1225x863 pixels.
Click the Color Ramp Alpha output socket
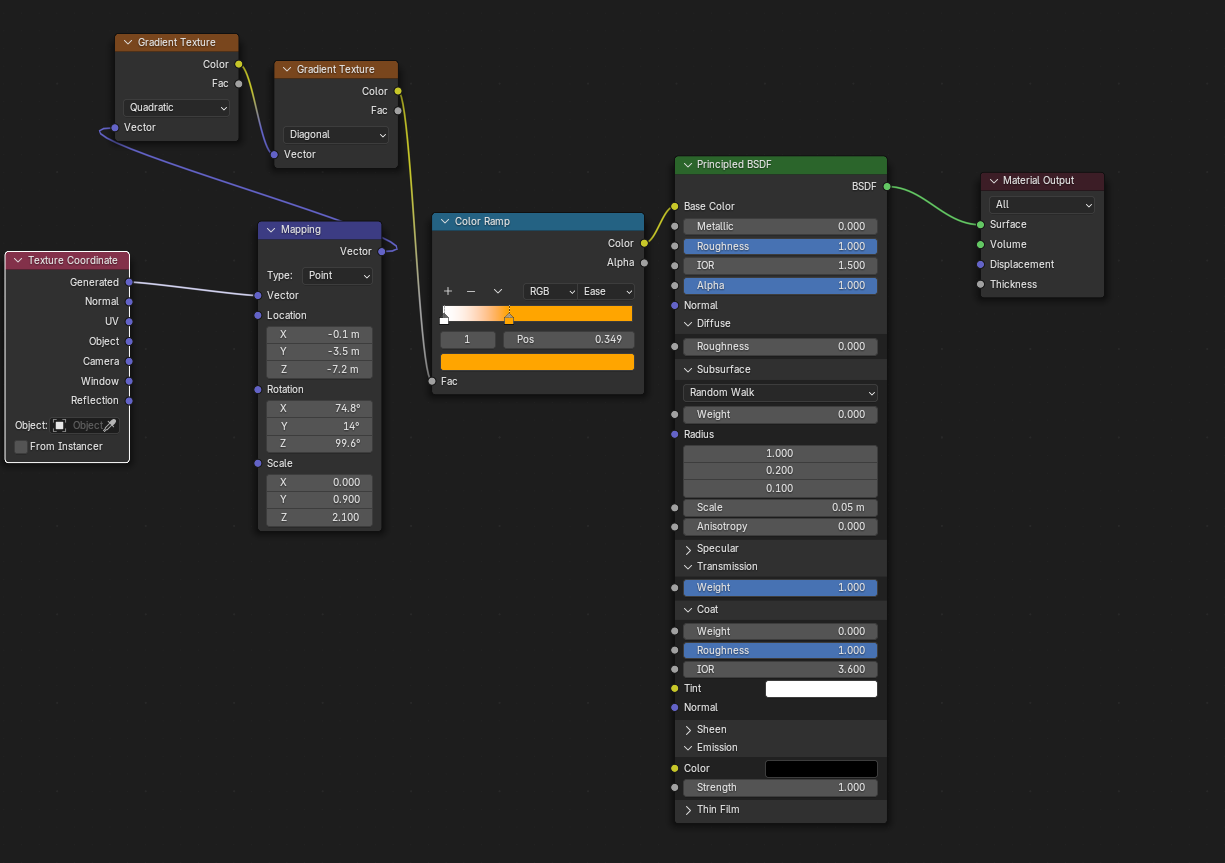[644, 263]
